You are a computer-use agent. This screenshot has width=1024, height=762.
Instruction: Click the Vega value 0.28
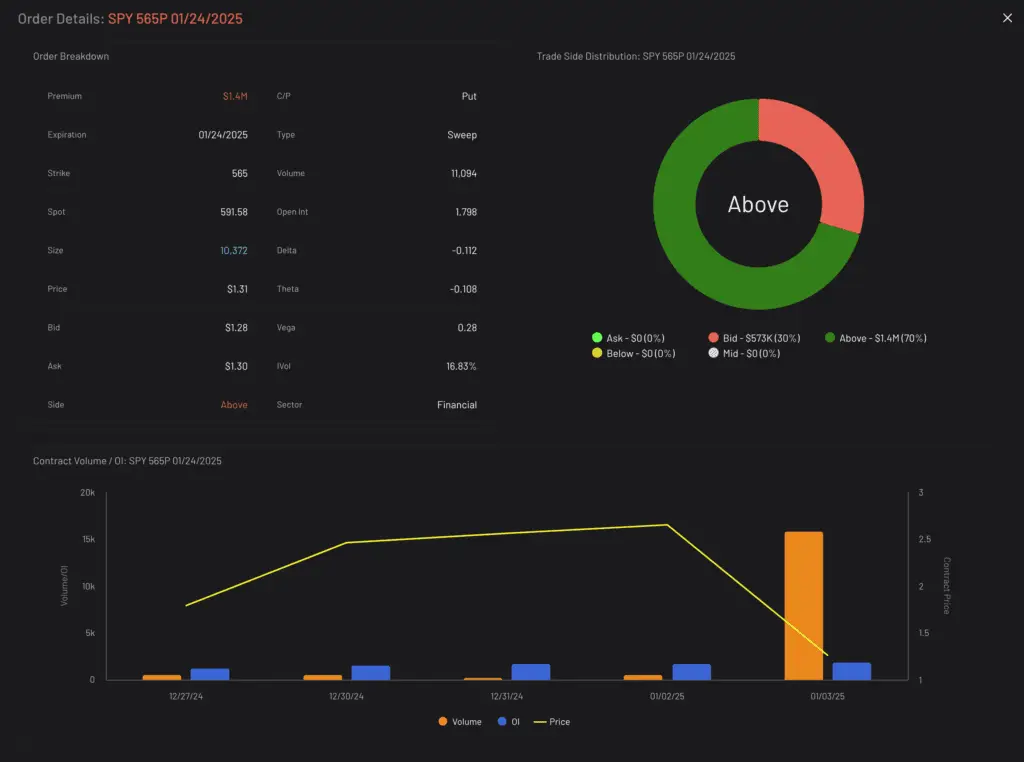click(x=467, y=327)
